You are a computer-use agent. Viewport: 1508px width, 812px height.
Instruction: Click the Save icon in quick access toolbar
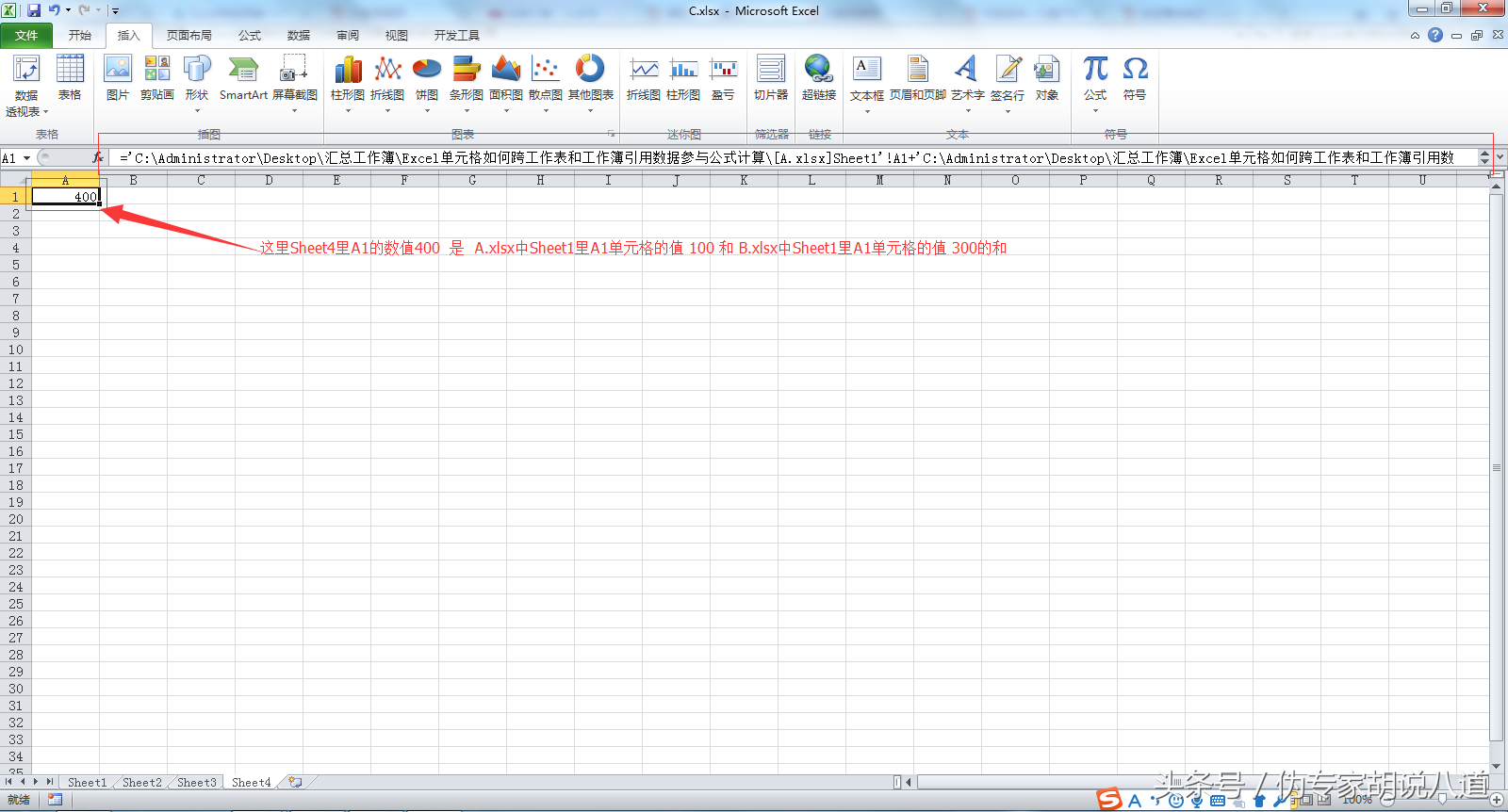coord(34,10)
